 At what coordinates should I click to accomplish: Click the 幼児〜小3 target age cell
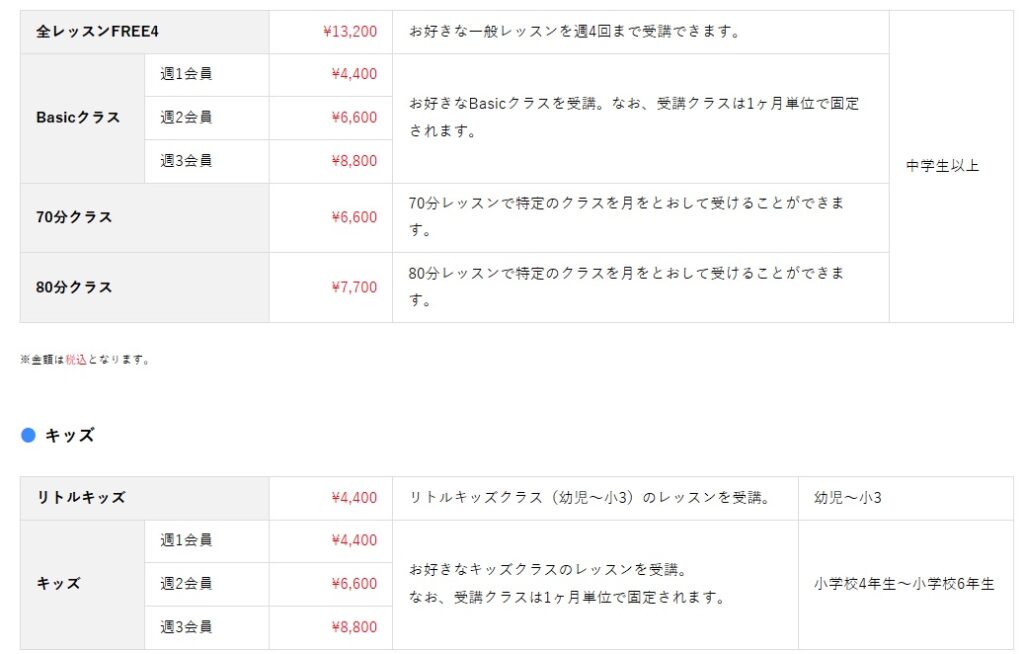848,497
